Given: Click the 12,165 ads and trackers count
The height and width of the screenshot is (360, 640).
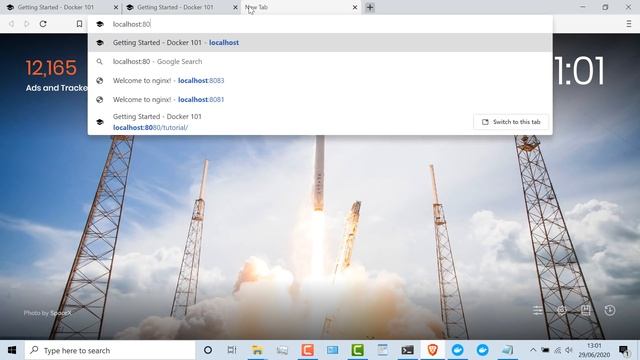Looking at the screenshot, I should pos(51,68).
